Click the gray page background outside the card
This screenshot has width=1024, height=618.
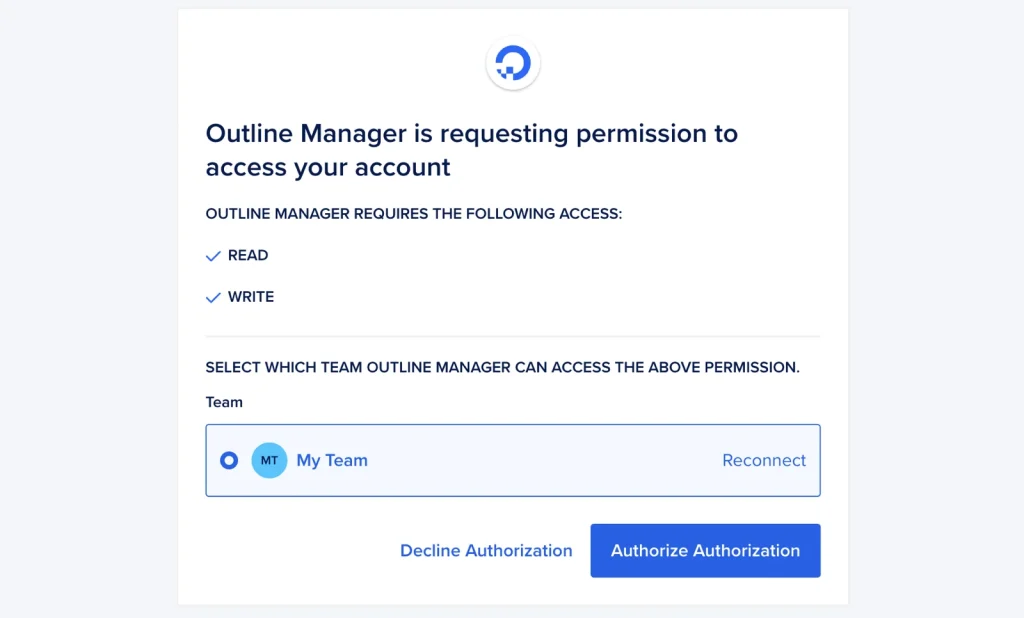(x=90, y=300)
